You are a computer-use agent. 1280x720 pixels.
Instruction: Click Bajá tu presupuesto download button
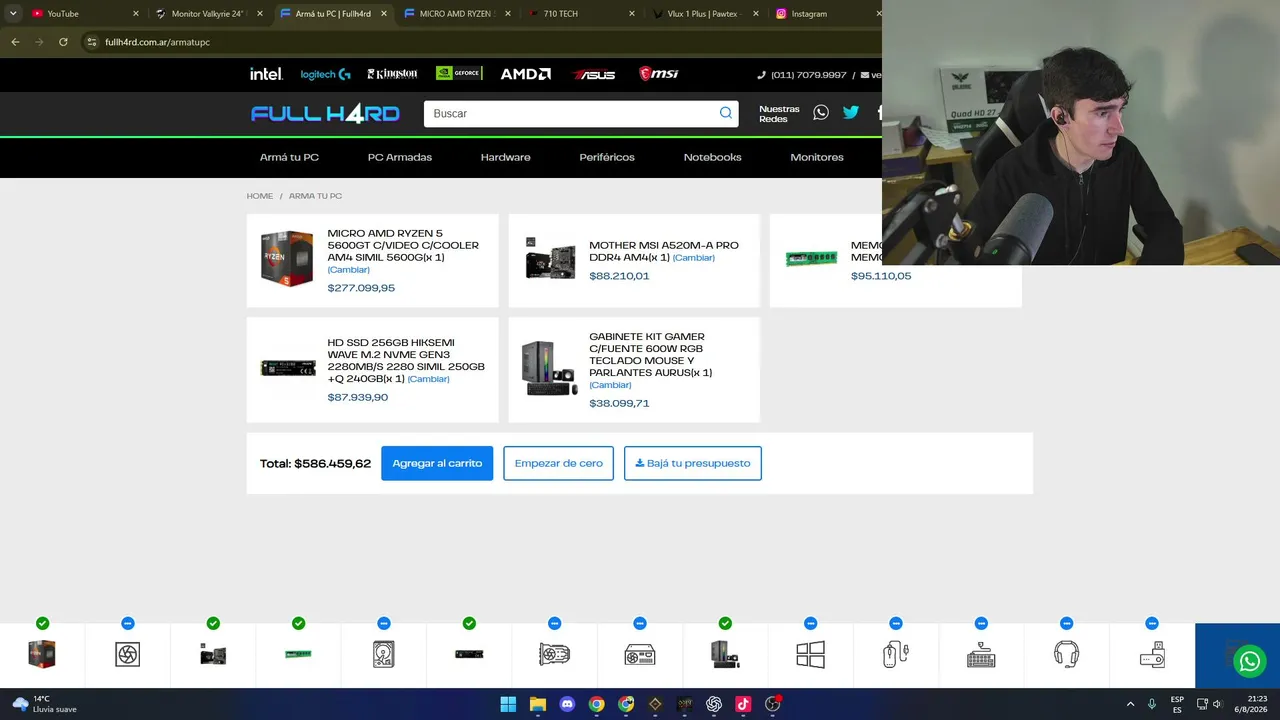coord(693,463)
